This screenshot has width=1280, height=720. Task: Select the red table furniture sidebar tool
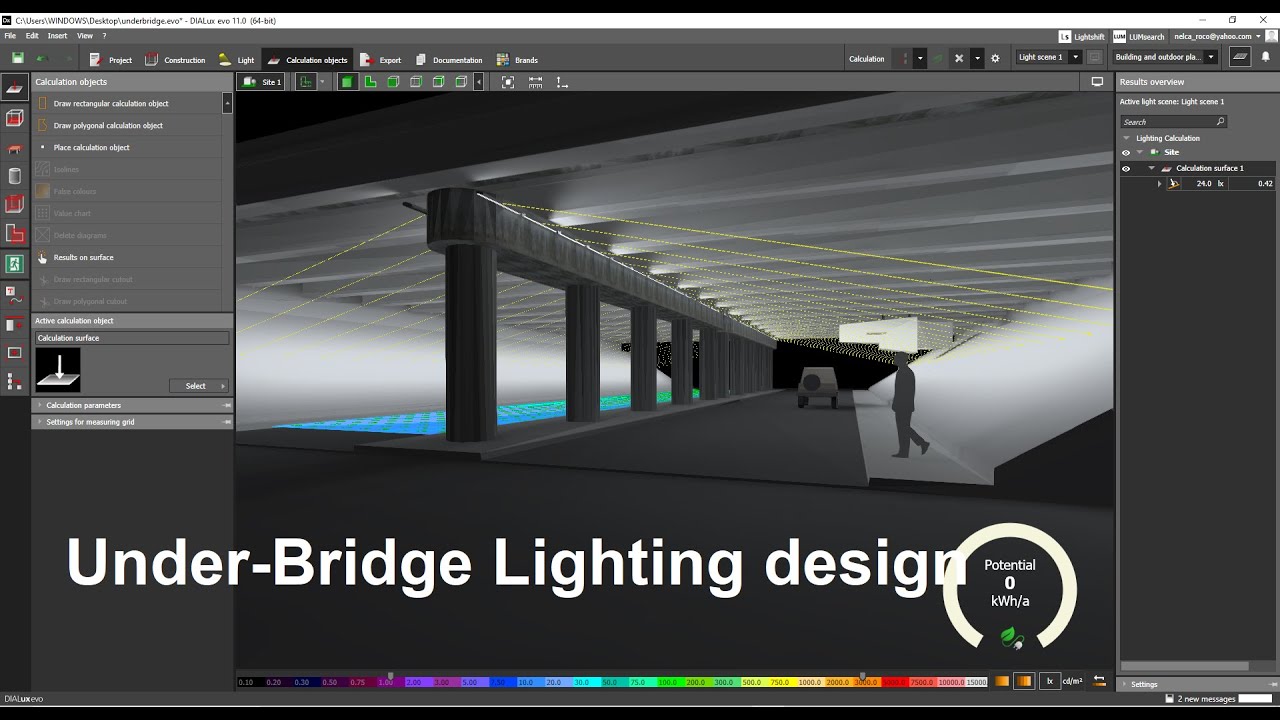(x=15, y=148)
